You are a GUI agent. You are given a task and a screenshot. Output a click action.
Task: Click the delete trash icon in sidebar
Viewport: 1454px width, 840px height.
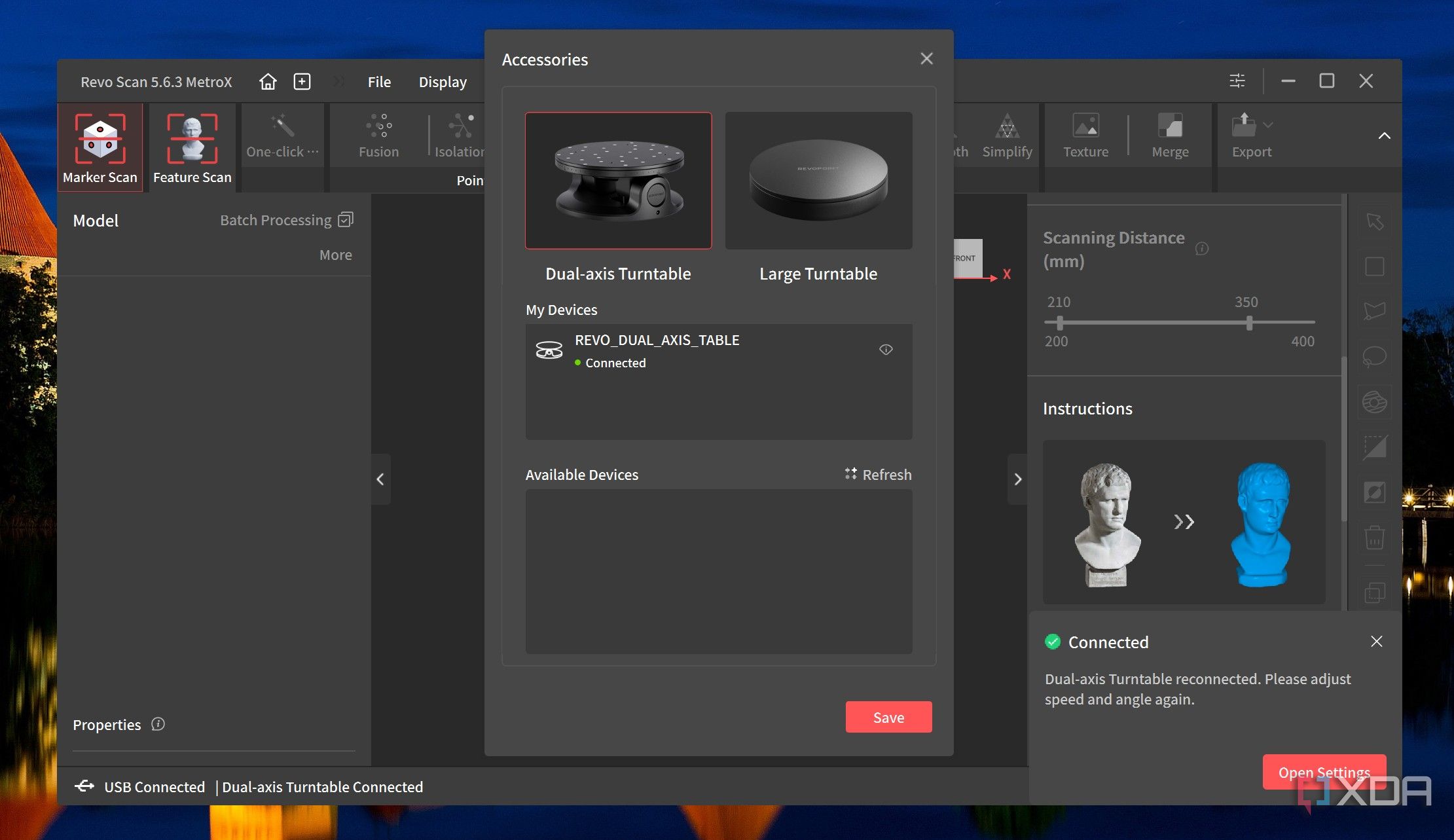(1374, 538)
